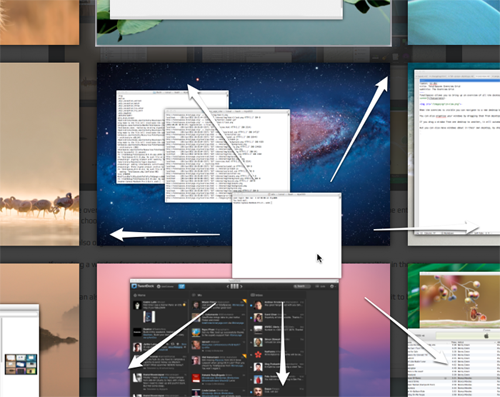Click the Me column header in TweetDeck
Image resolution: width=500 pixels, height=397 pixels.
pos(197,295)
